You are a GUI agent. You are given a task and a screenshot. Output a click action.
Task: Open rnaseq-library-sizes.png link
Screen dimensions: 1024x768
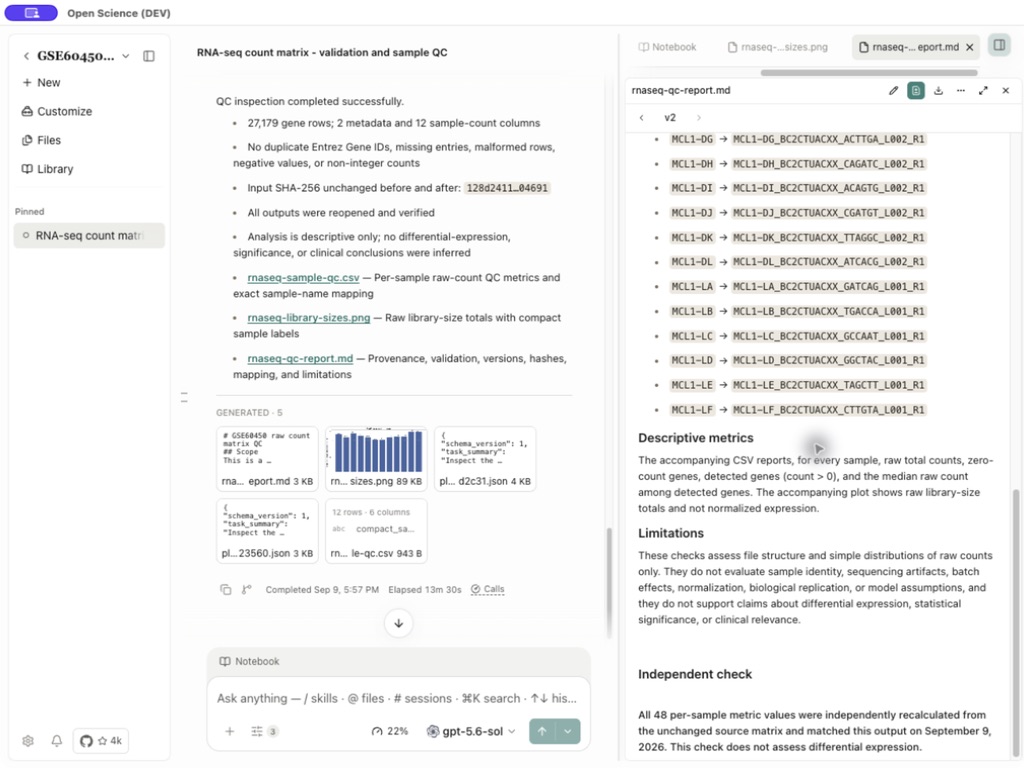click(x=308, y=318)
